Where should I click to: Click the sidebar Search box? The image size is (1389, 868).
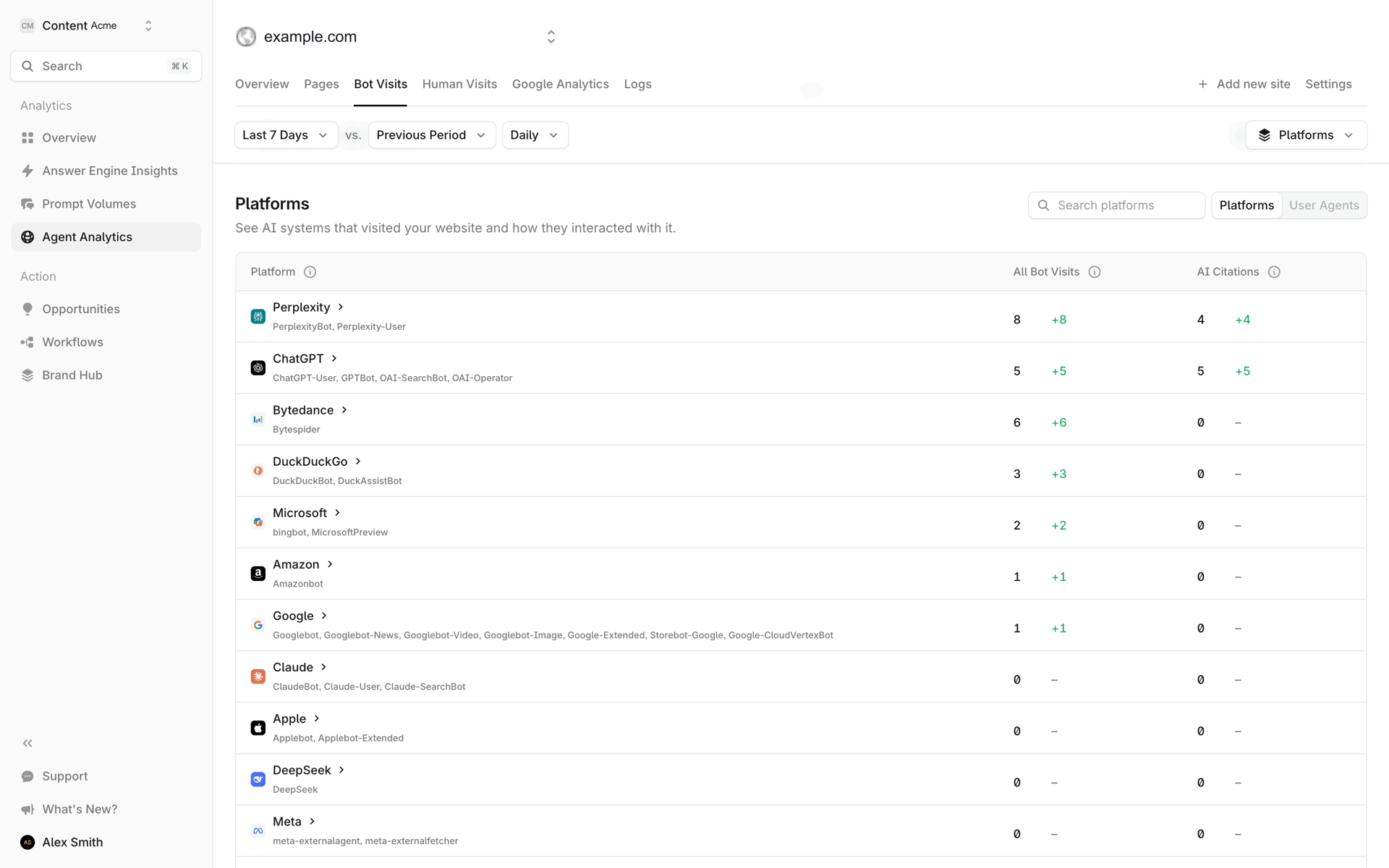pyautogui.click(x=106, y=66)
